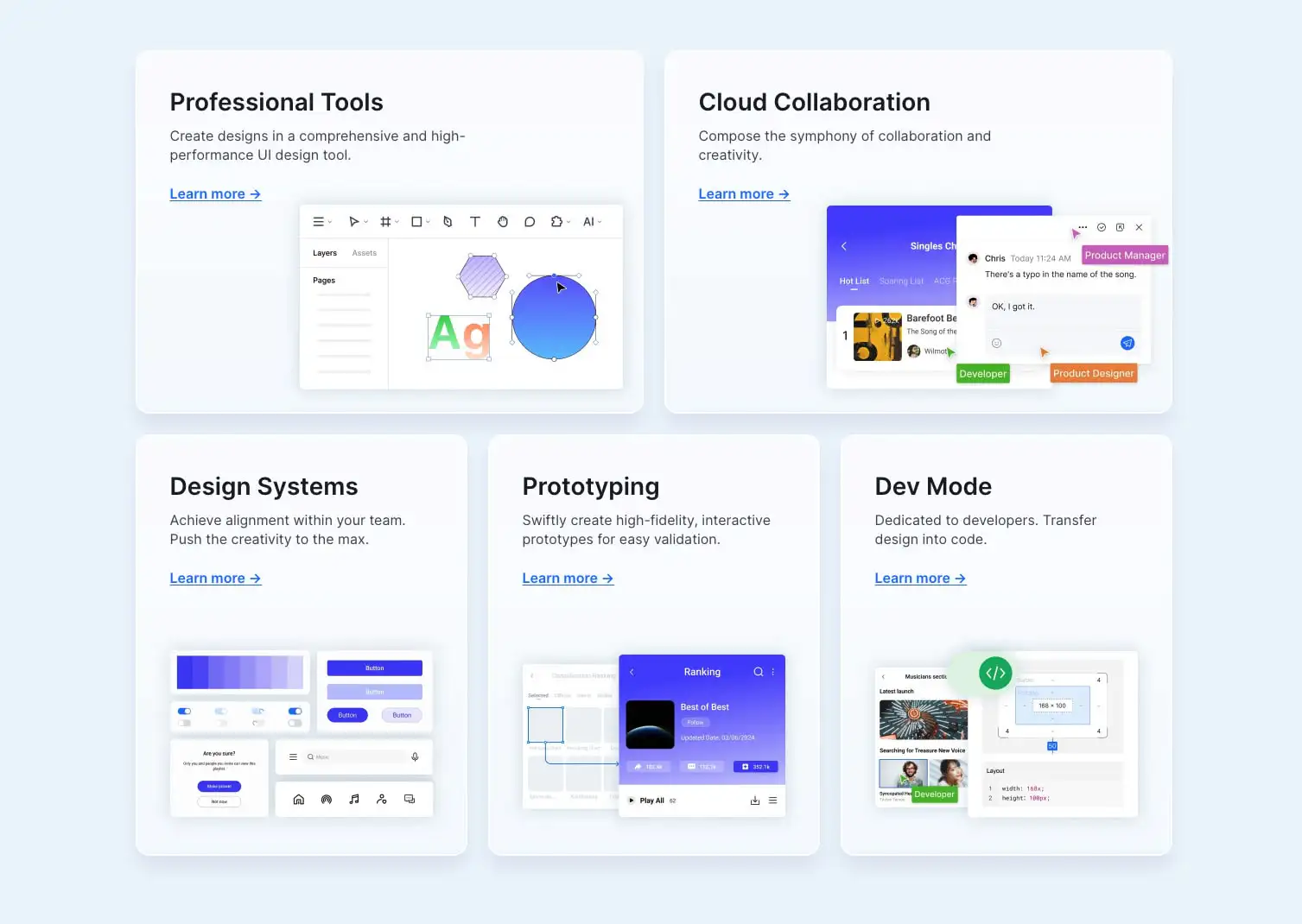Toggle the last grey switch that is off
Image resolution: width=1302 pixels, height=924 pixels.
pyautogui.click(x=295, y=723)
